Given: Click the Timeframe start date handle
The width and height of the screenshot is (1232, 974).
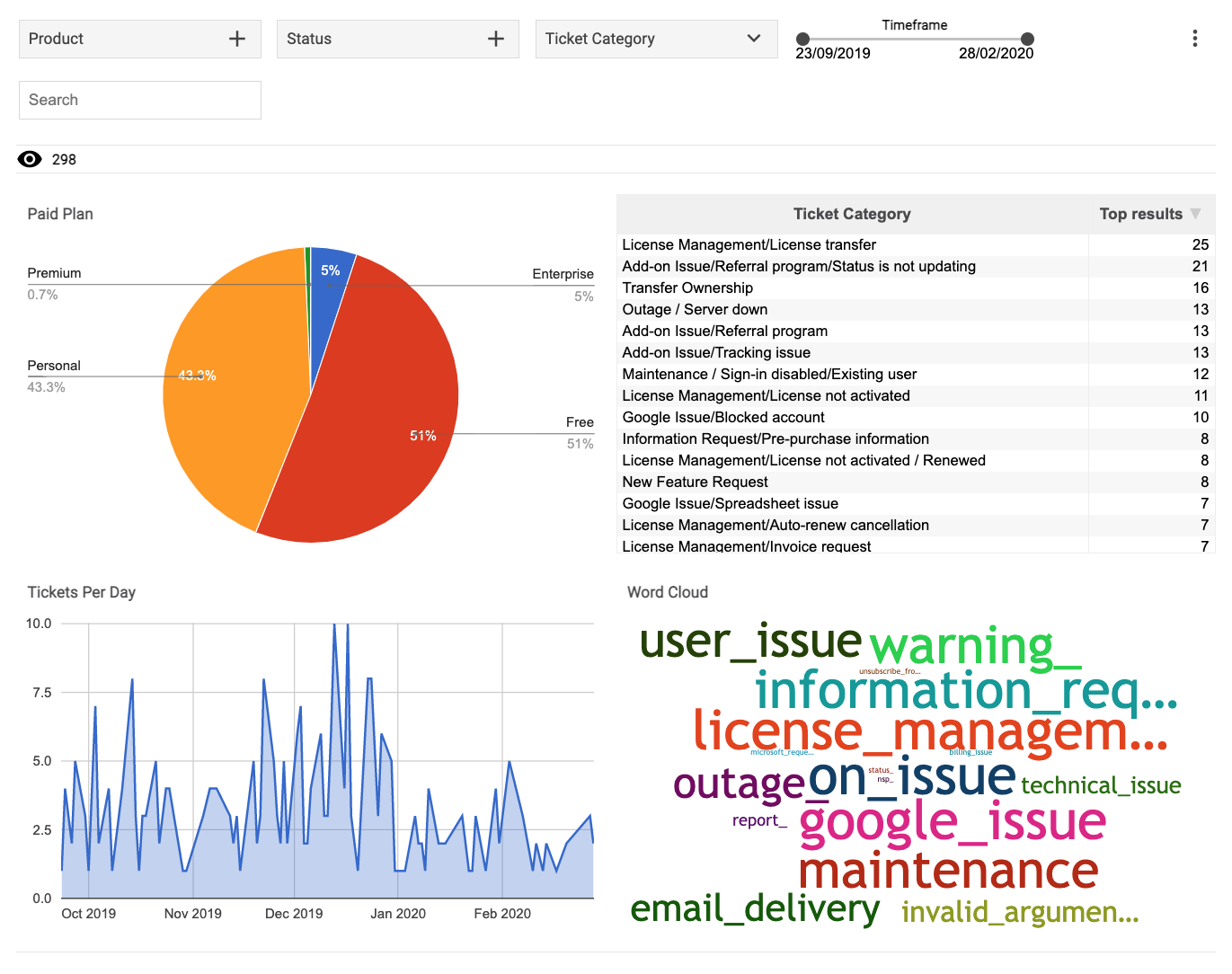Looking at the screenshot, I should [x=803, y=39].
